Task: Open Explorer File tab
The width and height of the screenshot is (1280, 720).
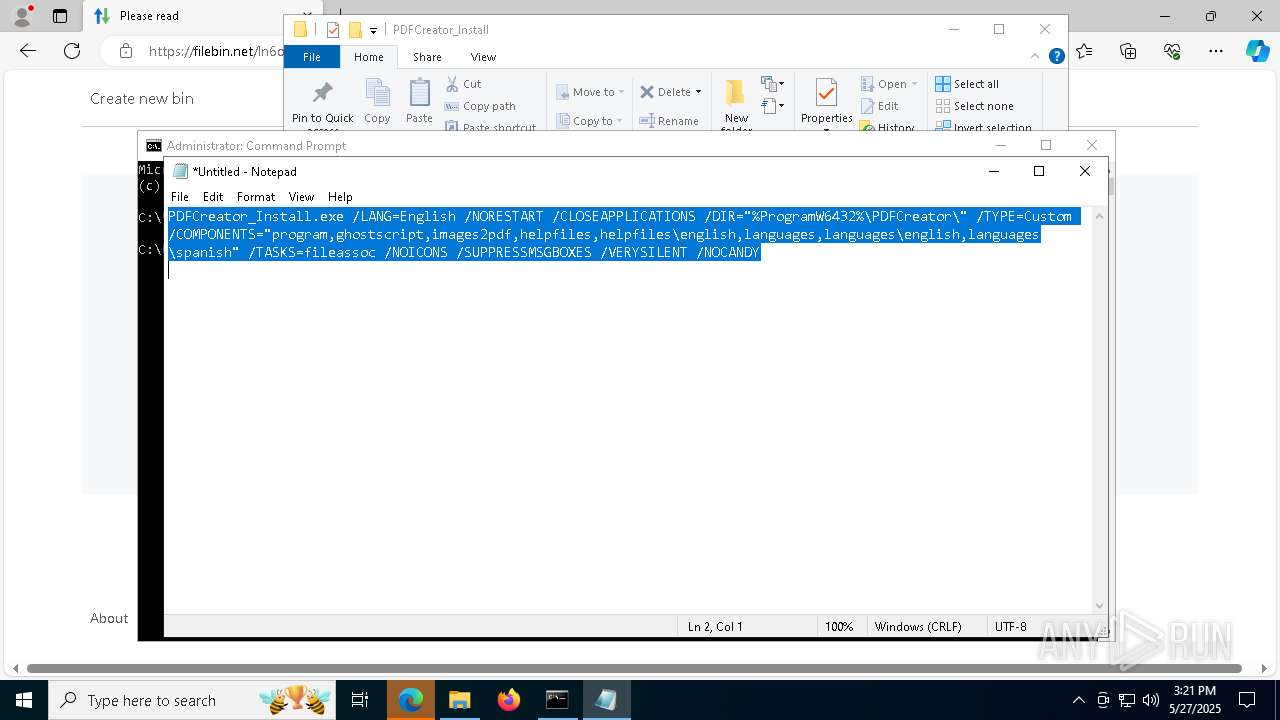Action: pos(312,57)
